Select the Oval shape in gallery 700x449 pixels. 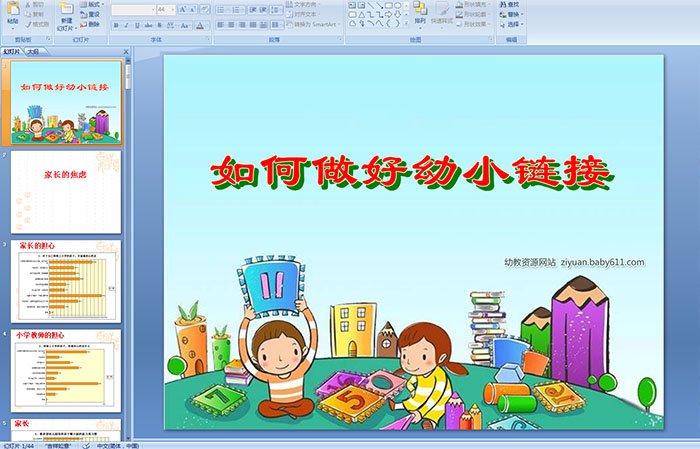pyautogui.click(x=397, y=5)
